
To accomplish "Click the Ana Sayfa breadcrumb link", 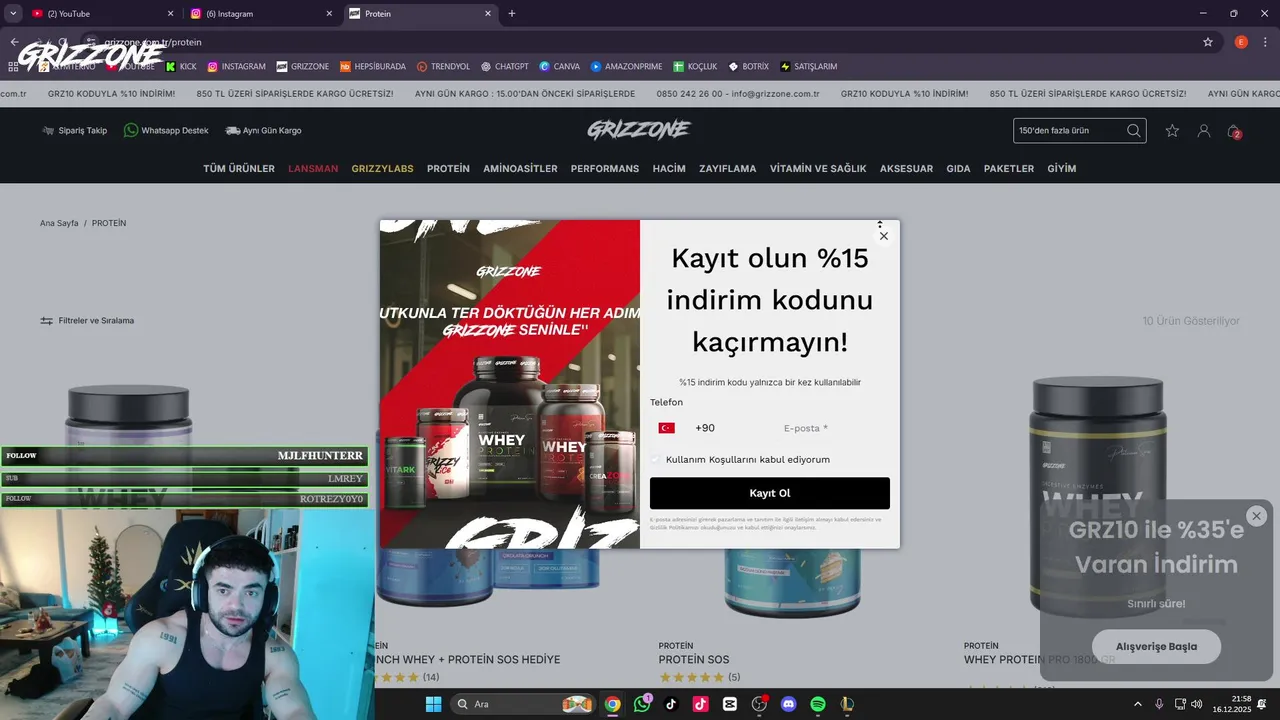I will 59,223.
